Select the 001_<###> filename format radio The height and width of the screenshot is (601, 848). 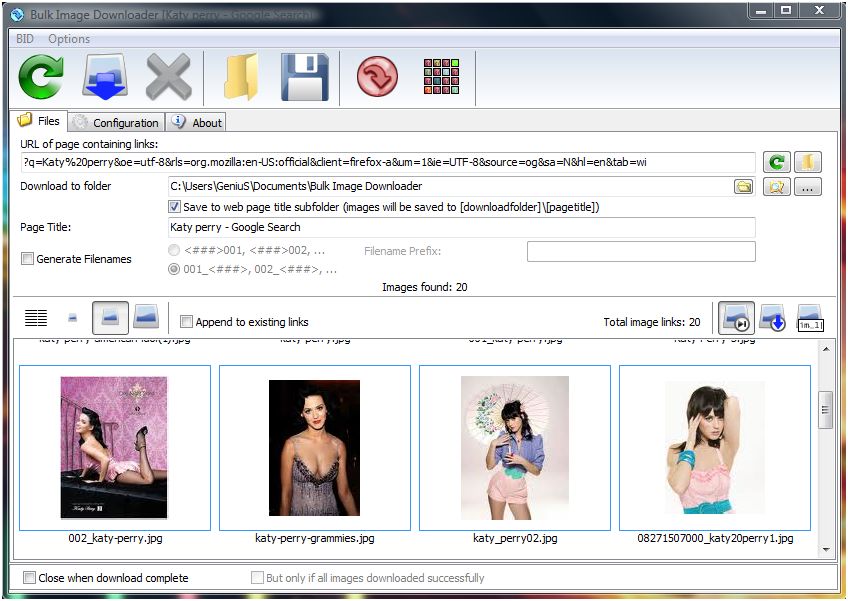pyautogui.click(x=174, y=269)
